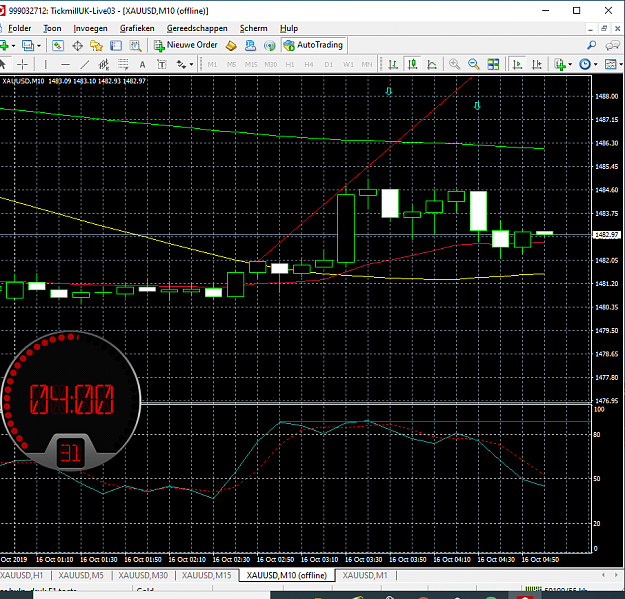
Task: Open the search magnifier in the toolbar
Action: [x=592, y=45]
